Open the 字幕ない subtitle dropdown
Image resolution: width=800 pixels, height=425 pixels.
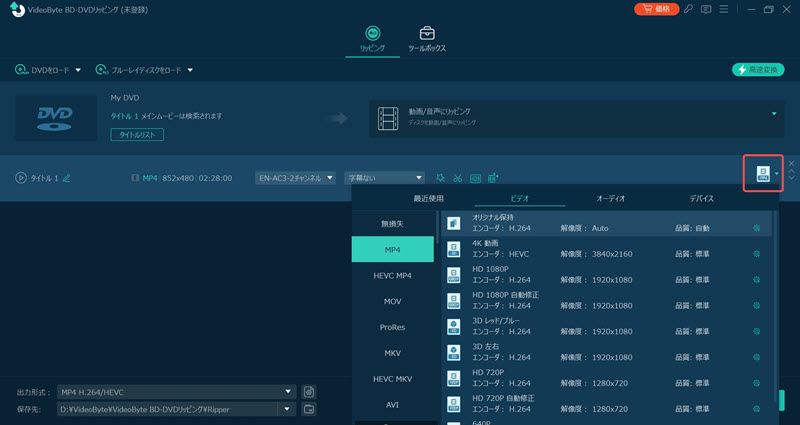coord(385,178)
